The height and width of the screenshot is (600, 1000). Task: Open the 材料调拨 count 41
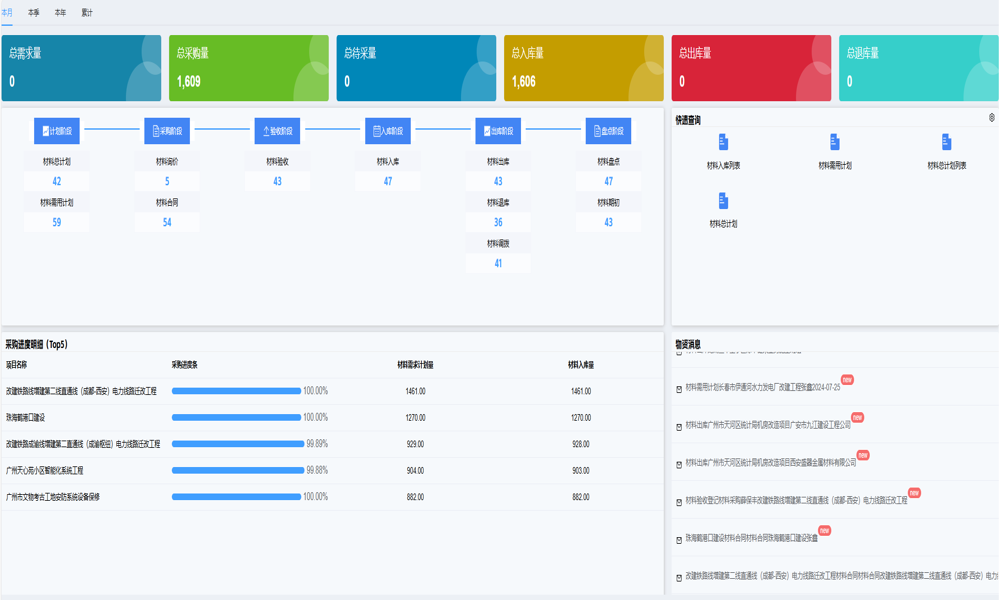click(x=498, y=263)
